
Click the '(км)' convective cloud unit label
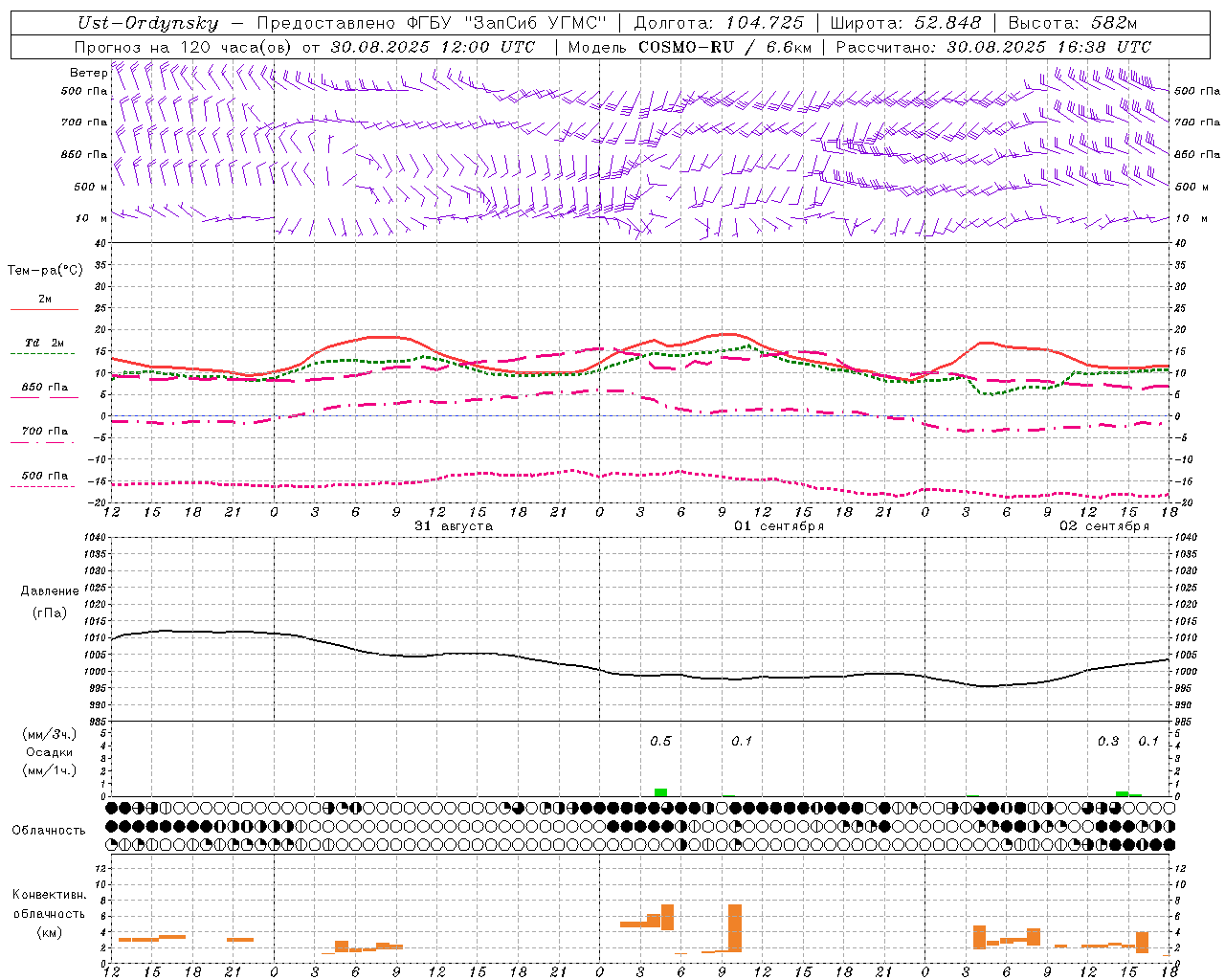click(x=50, y=932)
